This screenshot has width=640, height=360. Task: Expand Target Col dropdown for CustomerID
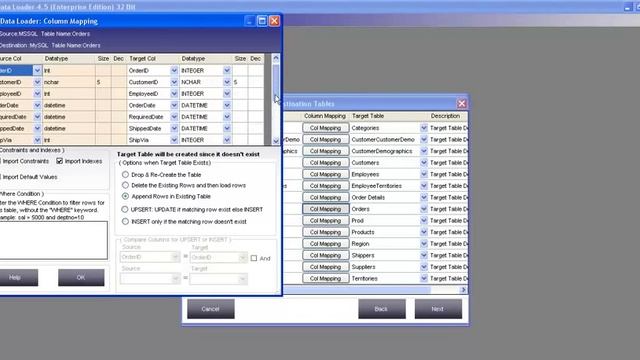[x=174, y=82]
